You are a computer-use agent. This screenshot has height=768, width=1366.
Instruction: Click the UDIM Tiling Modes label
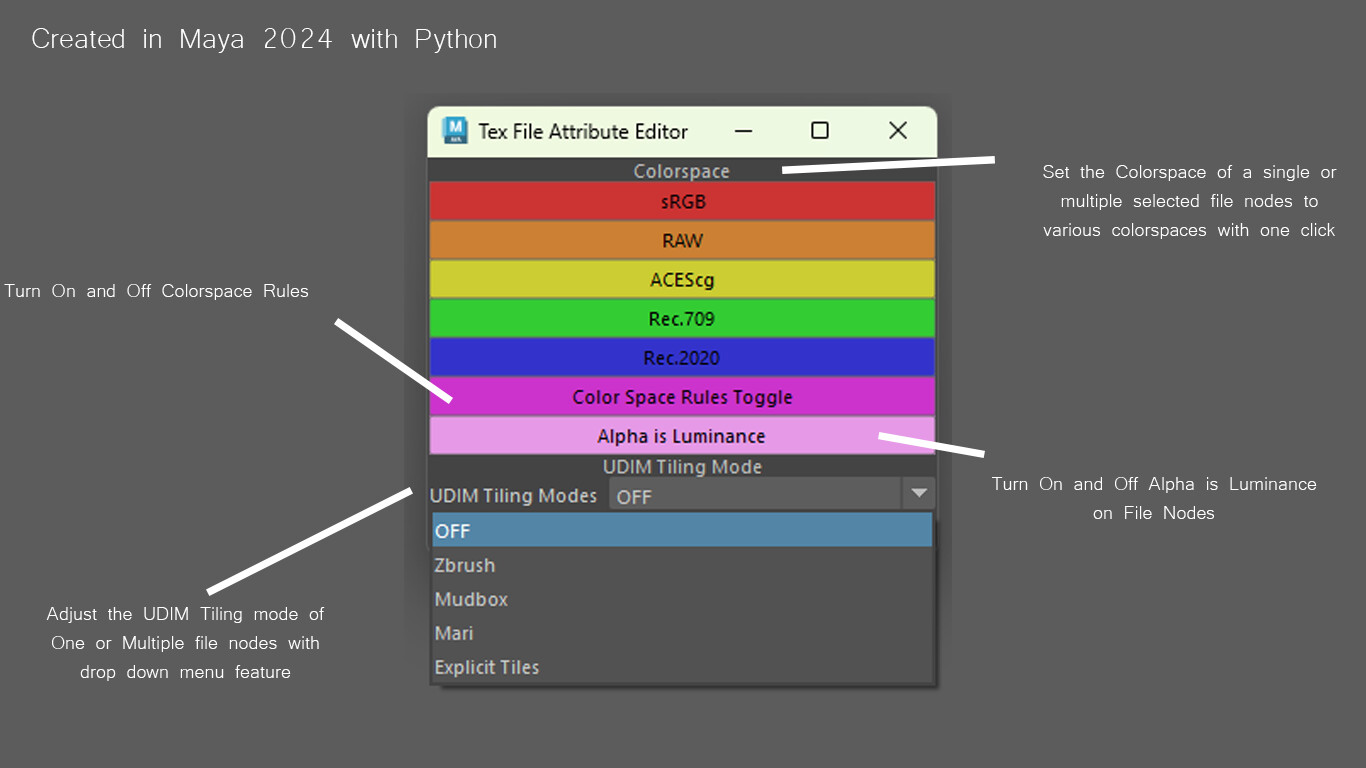(513, 495)
